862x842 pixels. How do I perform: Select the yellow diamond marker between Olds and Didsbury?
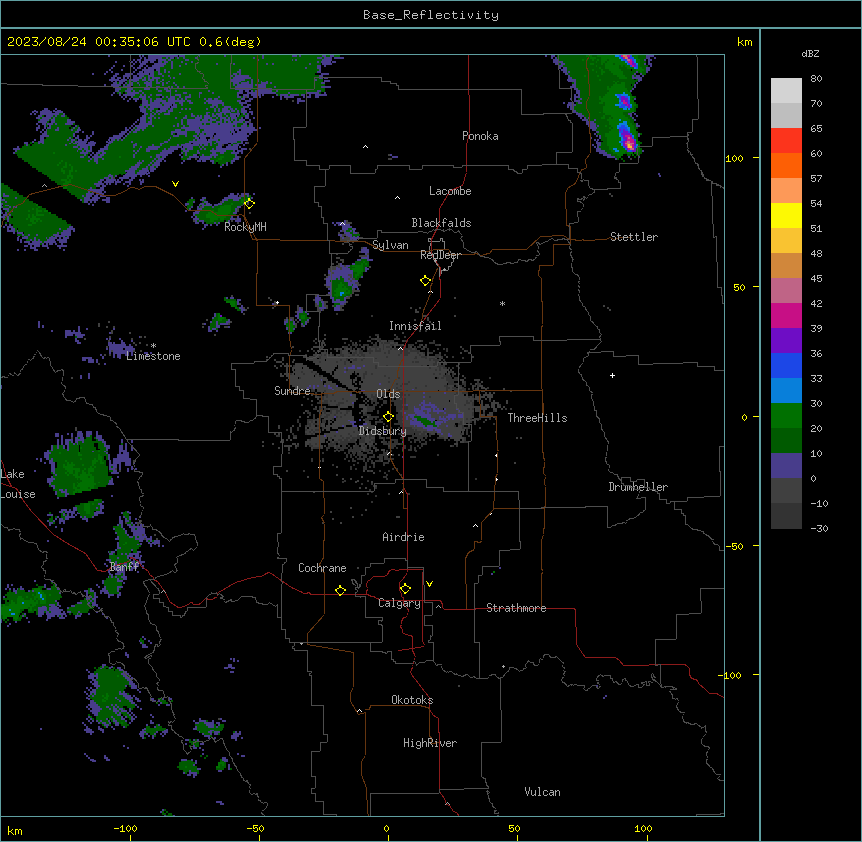click(x=388, y=417)
